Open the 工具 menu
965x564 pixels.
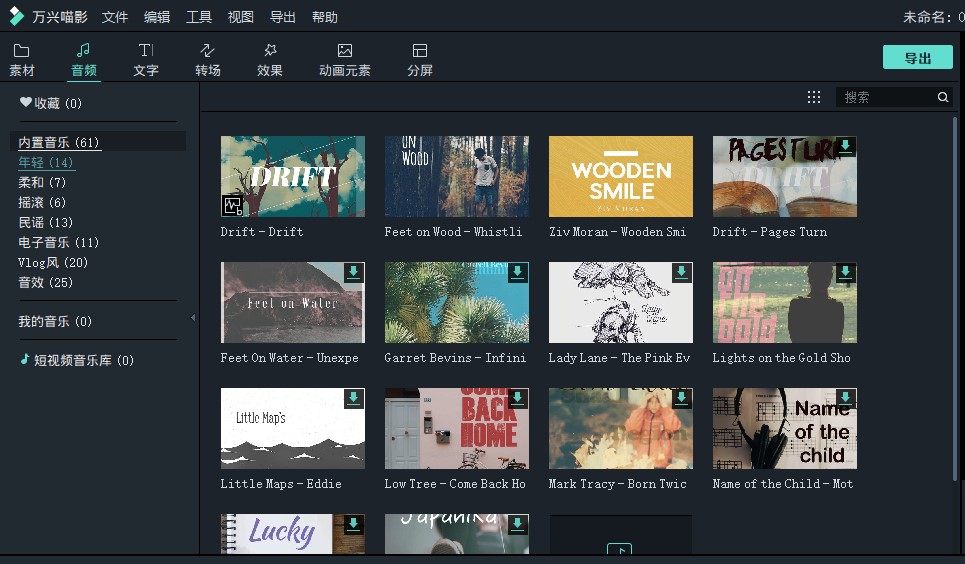click(x=199, y=17)
